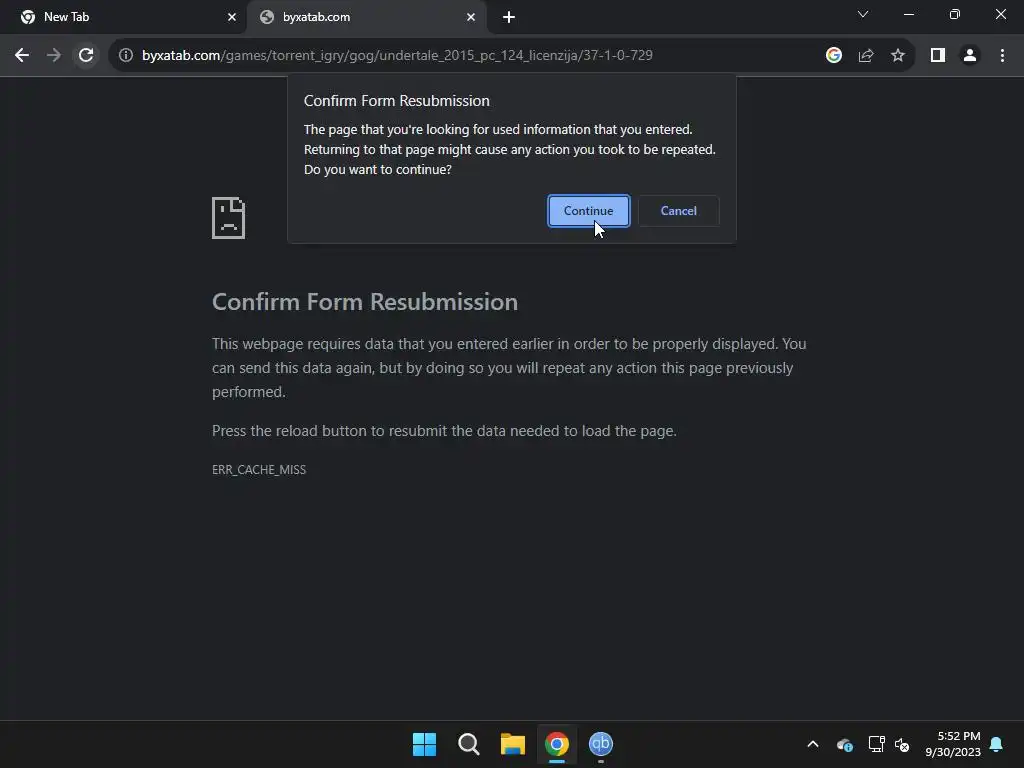The height and width of the screenshot is (768, 1024).
Task: Open the notifications bell icon
Action: [x=997, y=744]
